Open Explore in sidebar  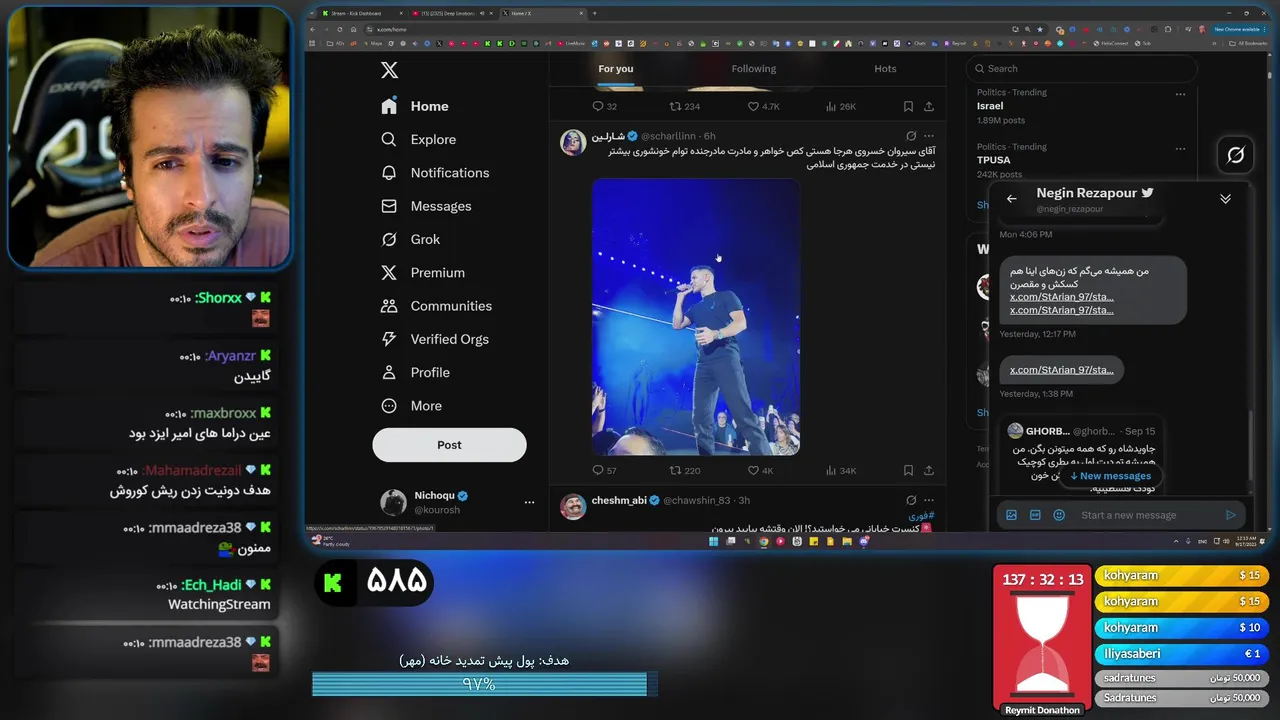point(419,139)
